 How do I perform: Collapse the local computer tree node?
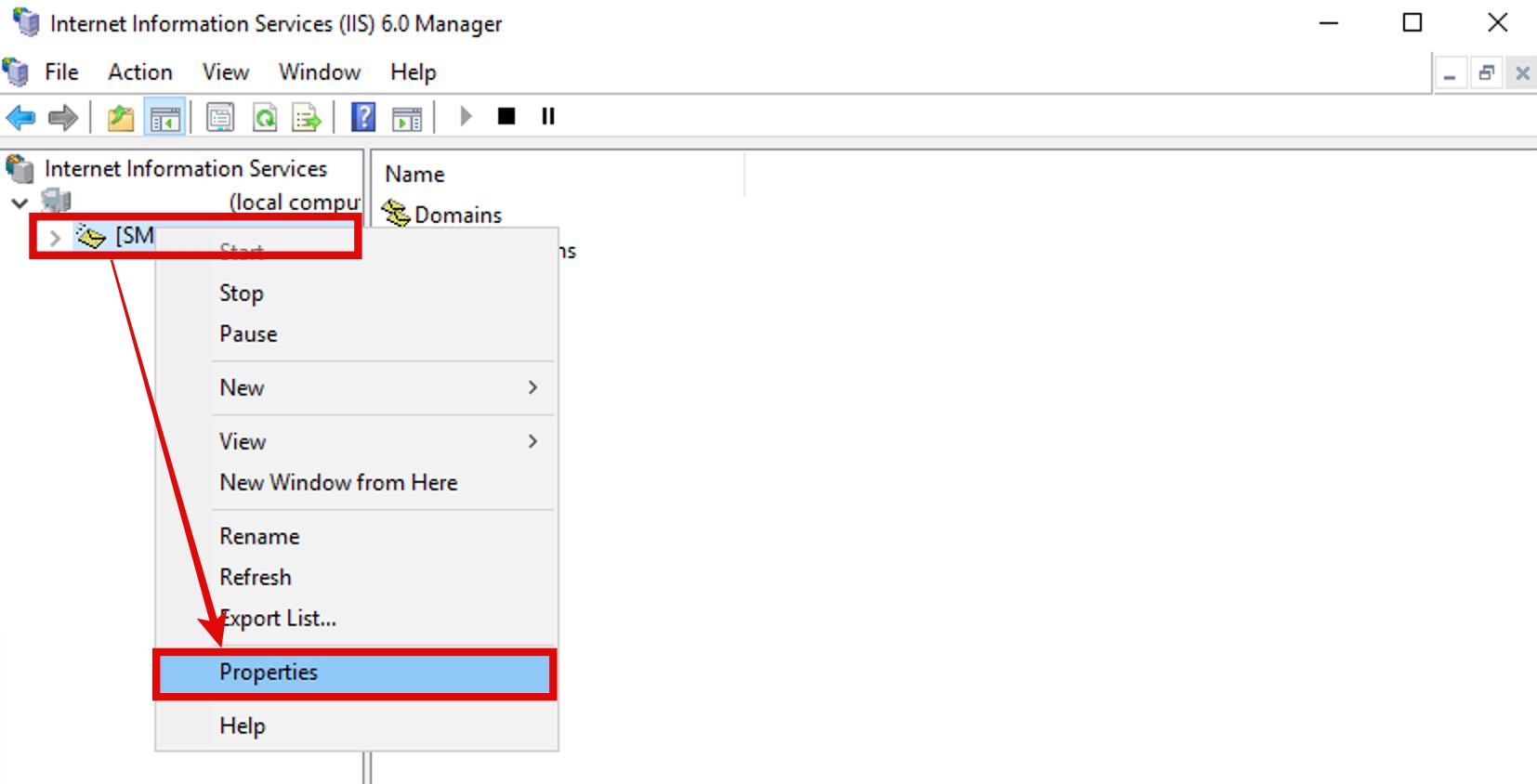pos(20,203)
